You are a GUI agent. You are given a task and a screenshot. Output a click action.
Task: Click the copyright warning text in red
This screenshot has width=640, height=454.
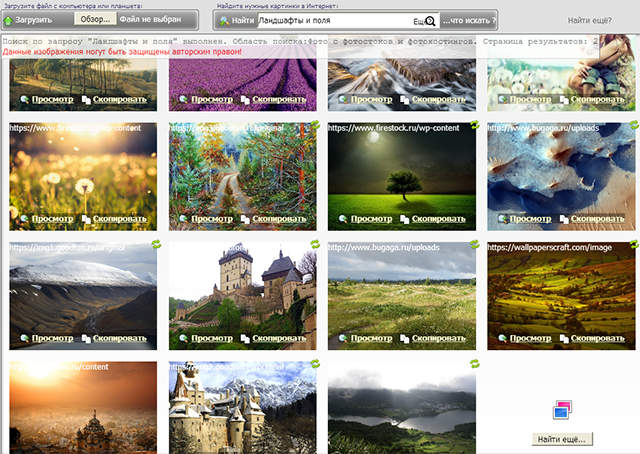[x=122, y=52]
